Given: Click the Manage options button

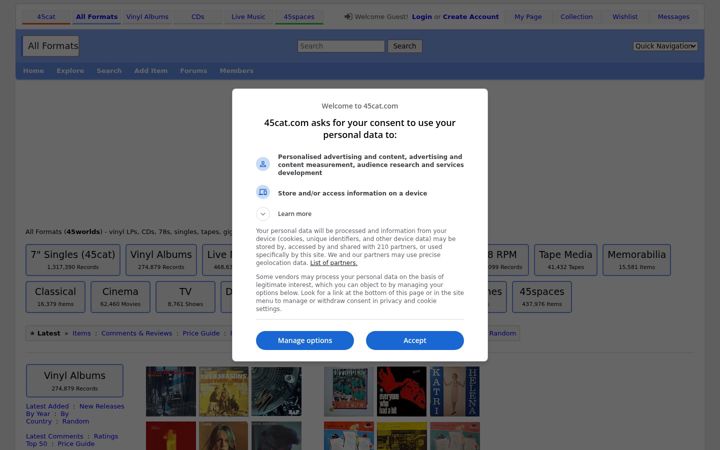Looking at the screenshot, I should coord(305,340).
